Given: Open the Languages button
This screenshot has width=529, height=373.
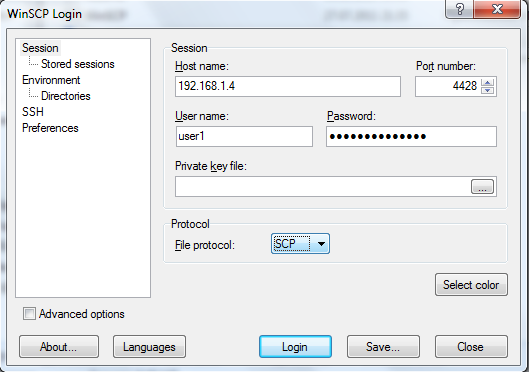Looking at the screenshot, I should (x=149, y=346).
